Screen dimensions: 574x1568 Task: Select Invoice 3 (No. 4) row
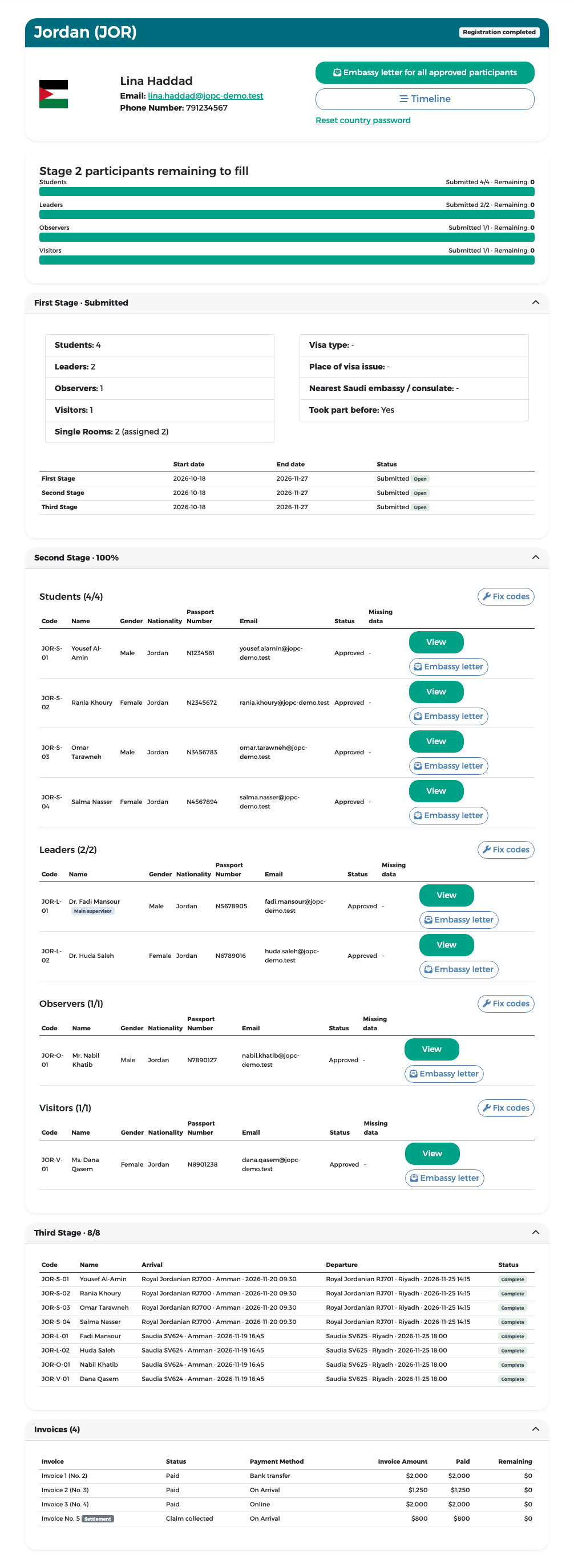pos(287,1504)
